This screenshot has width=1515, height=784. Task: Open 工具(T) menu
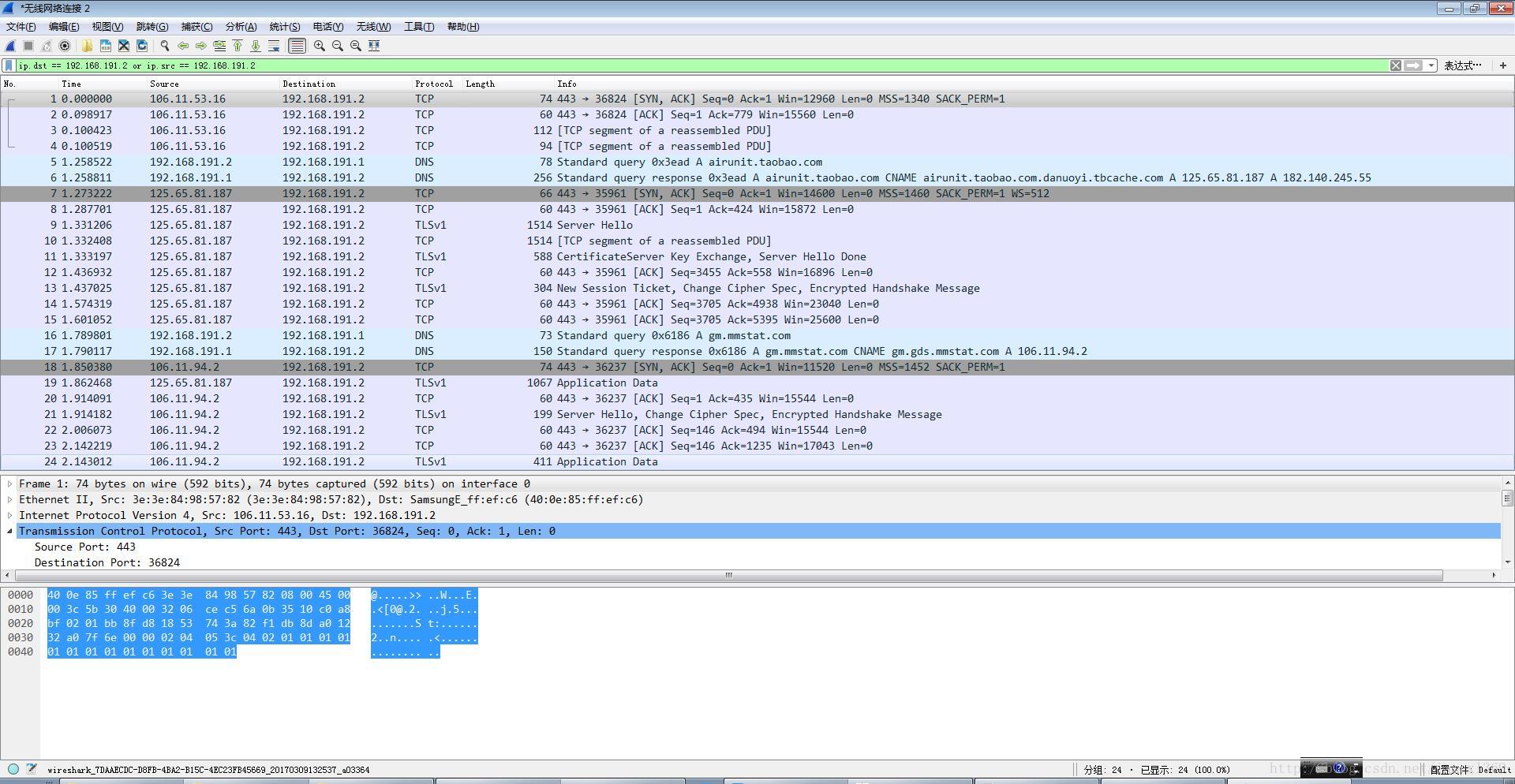(419, 27)
